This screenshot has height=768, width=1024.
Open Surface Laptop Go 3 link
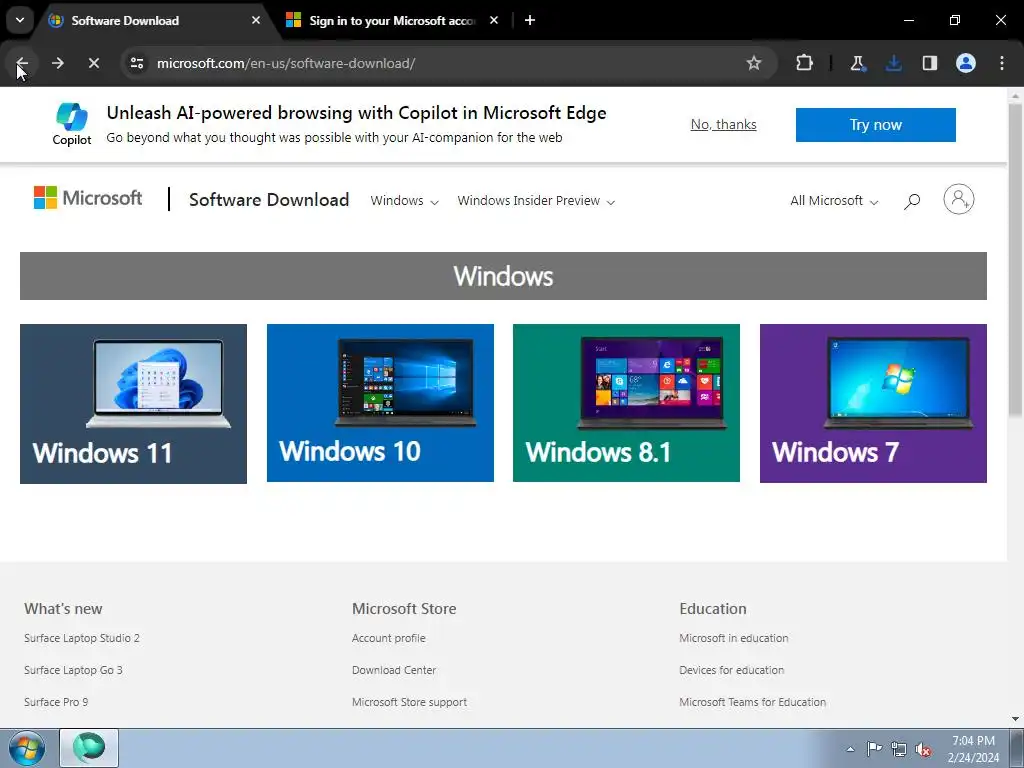73,670
